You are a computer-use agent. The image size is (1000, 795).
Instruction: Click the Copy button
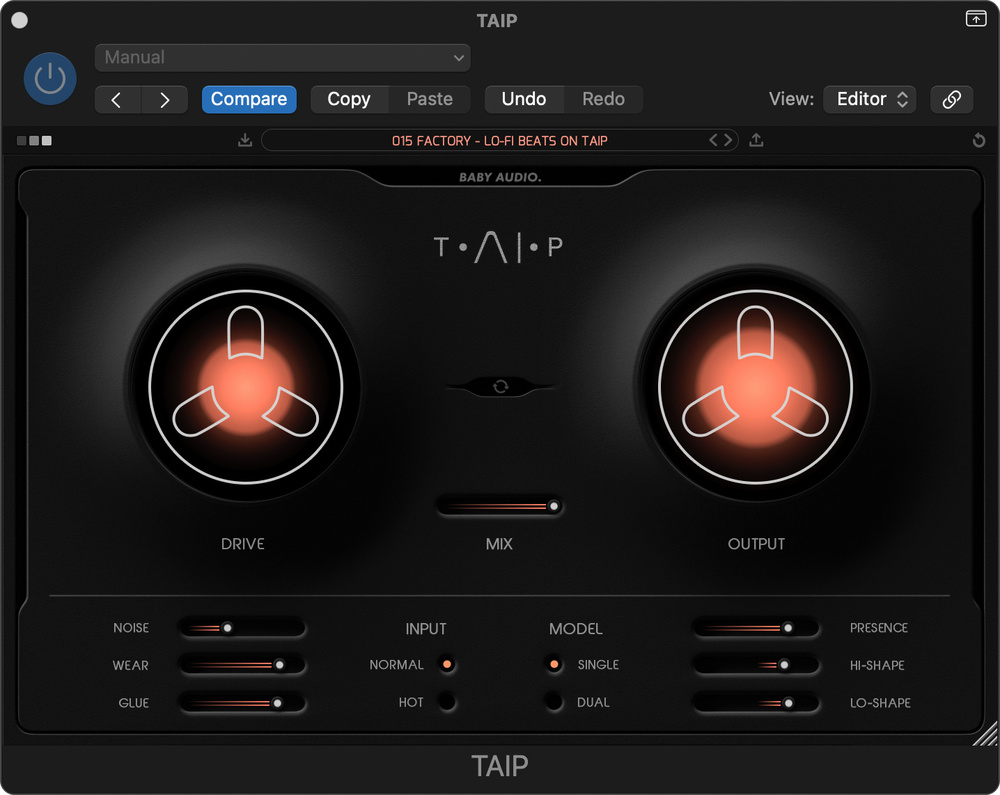coord(348,99)
